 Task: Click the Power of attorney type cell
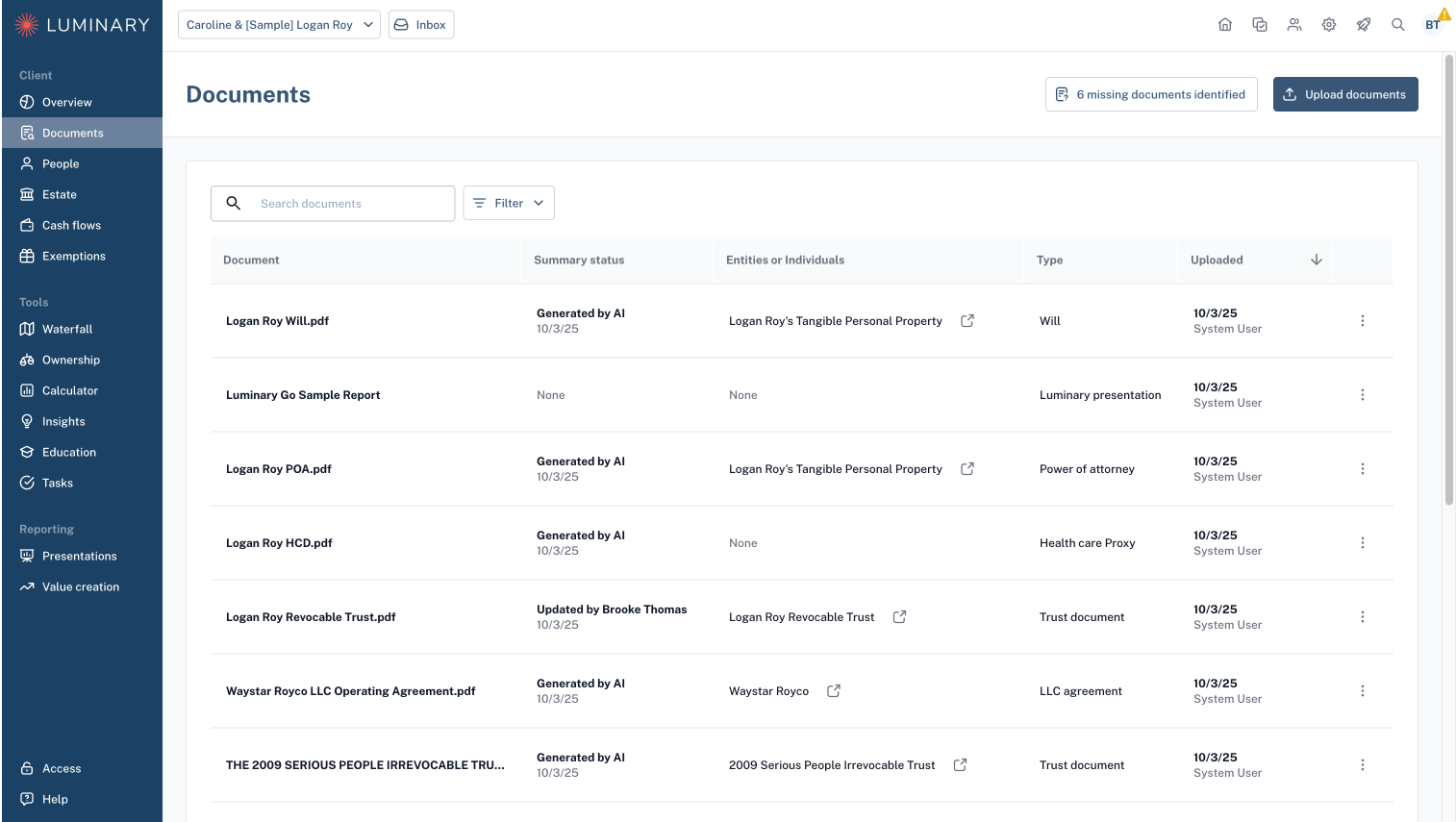tap(1087, 469)
